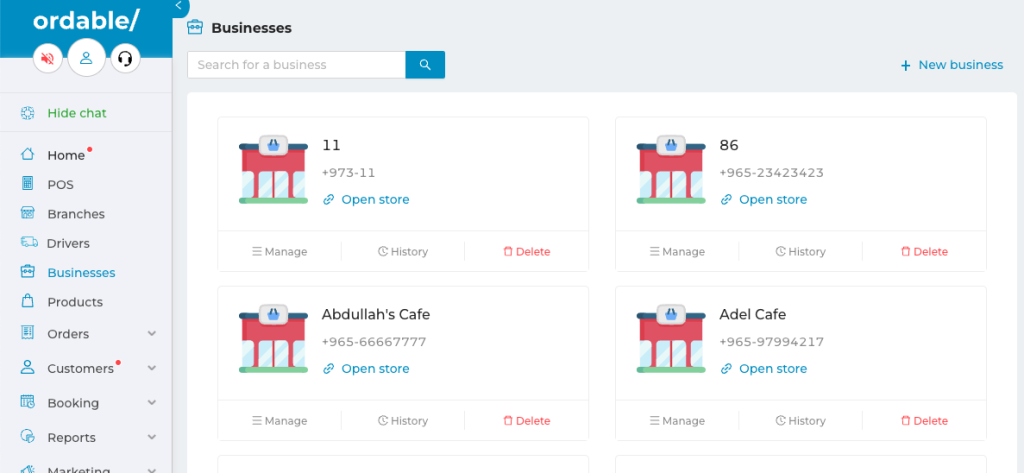Click the Home house icon
The height and width of the screenshot is (473, 1024).
[27, 154]
